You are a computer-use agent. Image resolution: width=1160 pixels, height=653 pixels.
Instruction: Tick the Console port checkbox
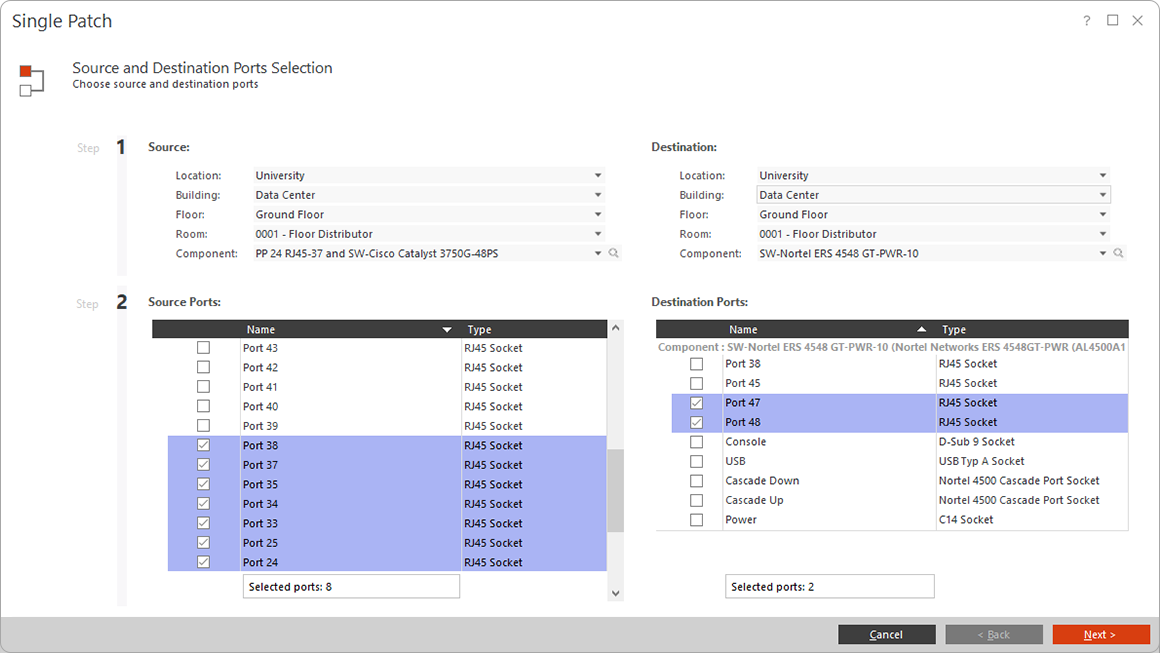(697, 442)
